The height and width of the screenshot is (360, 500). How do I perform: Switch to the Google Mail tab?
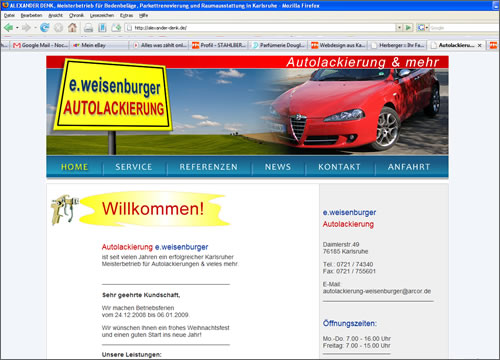pos(40,45)
